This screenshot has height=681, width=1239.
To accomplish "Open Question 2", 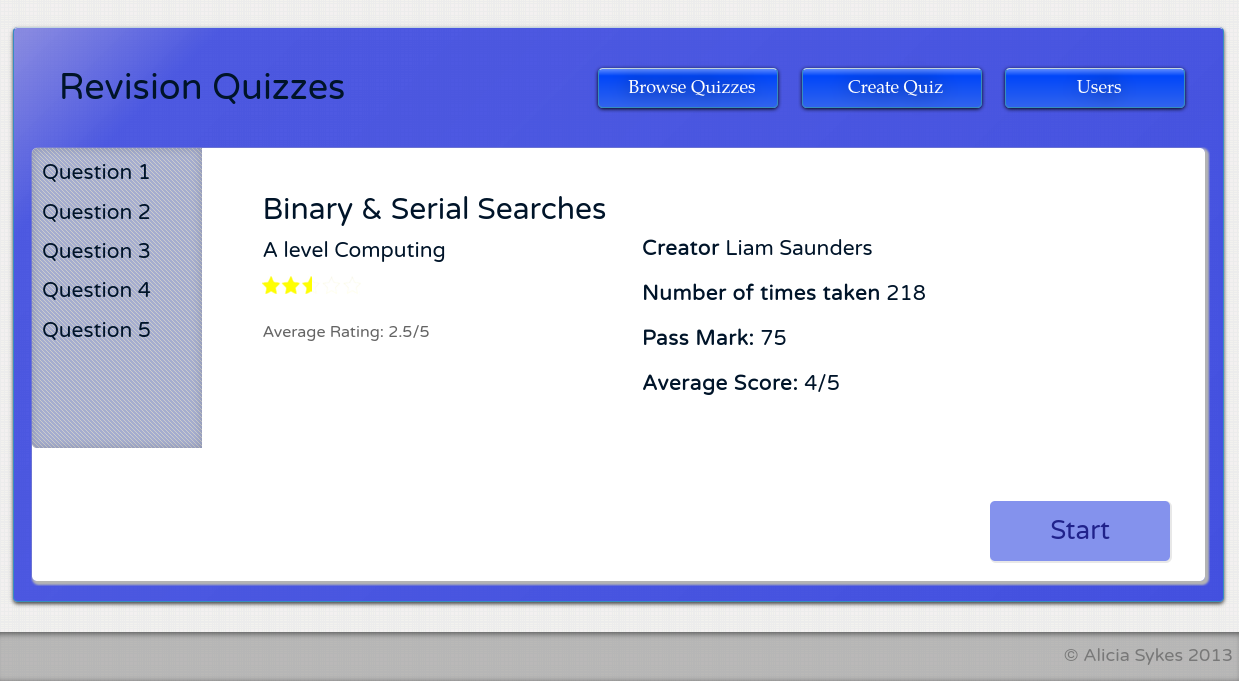I will pyautogui.click(x=96, y=212).
